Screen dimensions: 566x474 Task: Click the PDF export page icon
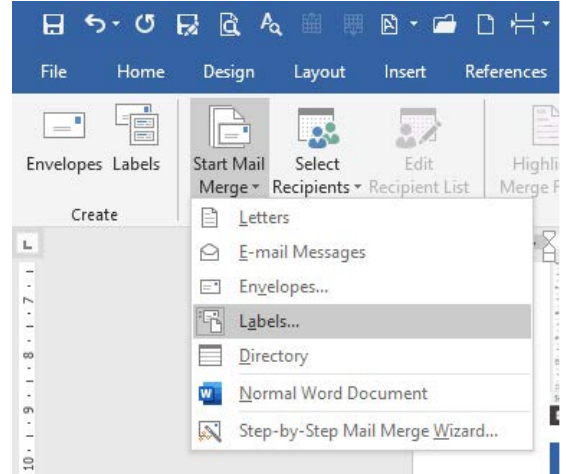pyautogui.click(x=389, y=25)
